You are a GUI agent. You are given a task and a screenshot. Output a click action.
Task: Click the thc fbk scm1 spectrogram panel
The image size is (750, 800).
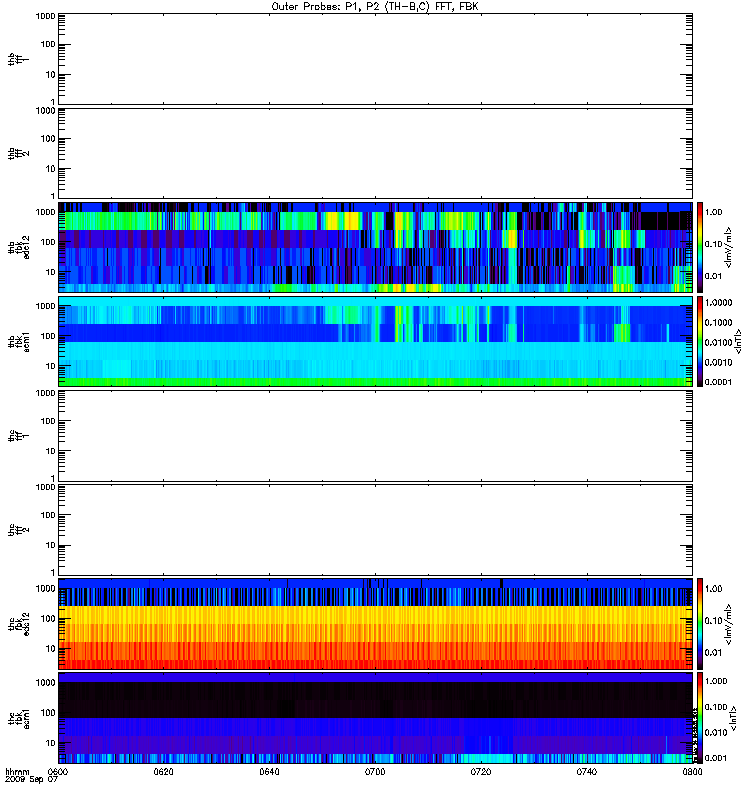coord(375,718)
